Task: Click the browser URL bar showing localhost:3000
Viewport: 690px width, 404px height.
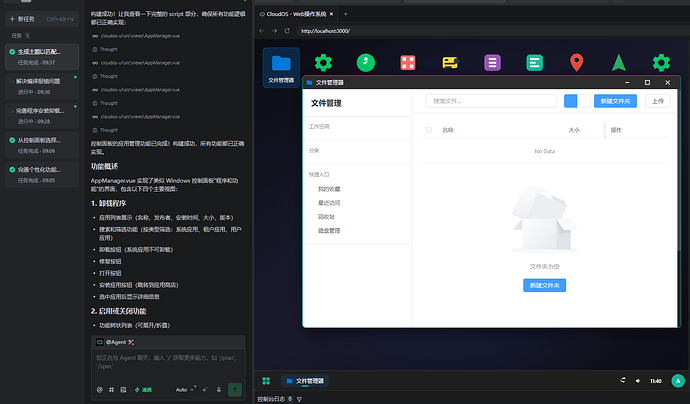Action: (491, 31)
